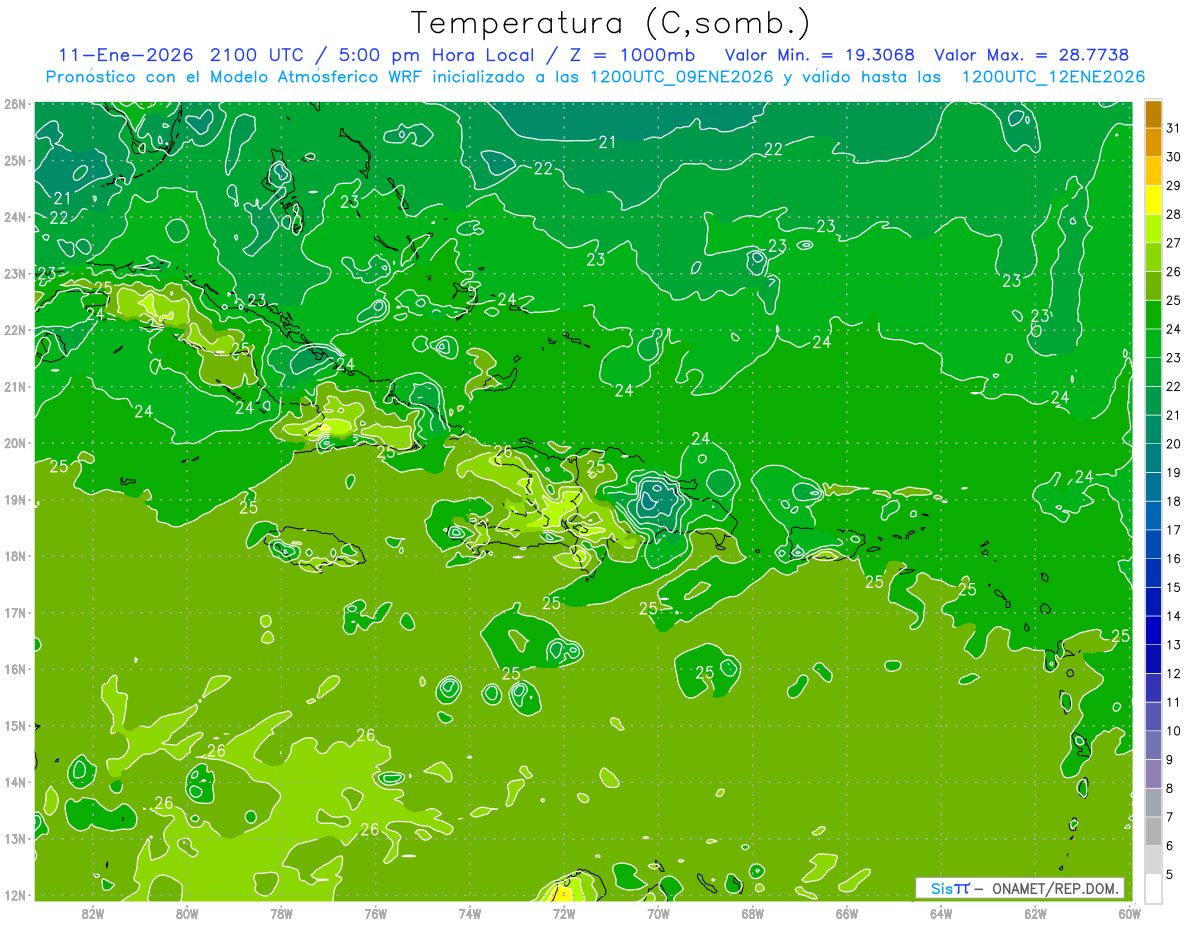
Task: Click longitude axis label 74W
Action: (470, 913)
